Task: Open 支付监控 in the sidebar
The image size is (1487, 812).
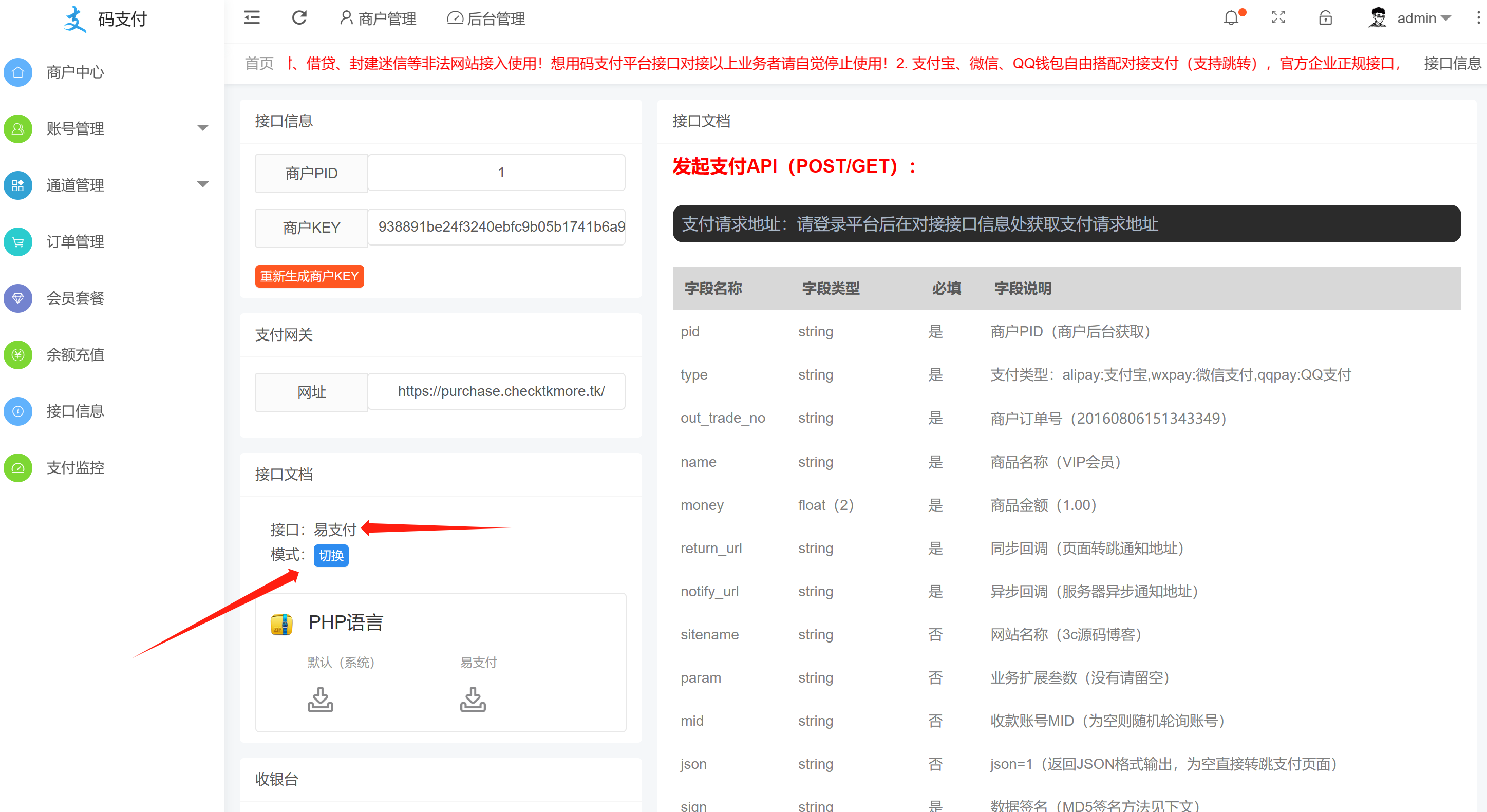Action: (x=75, y=468)
